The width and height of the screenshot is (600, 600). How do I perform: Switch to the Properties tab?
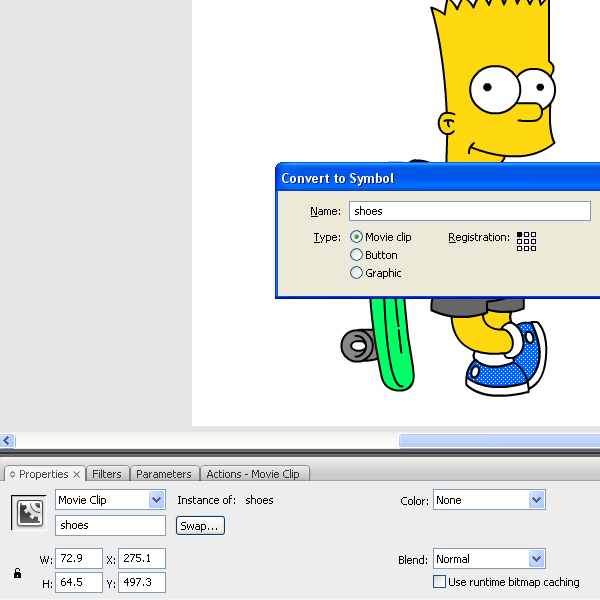[x=43, y=474]
